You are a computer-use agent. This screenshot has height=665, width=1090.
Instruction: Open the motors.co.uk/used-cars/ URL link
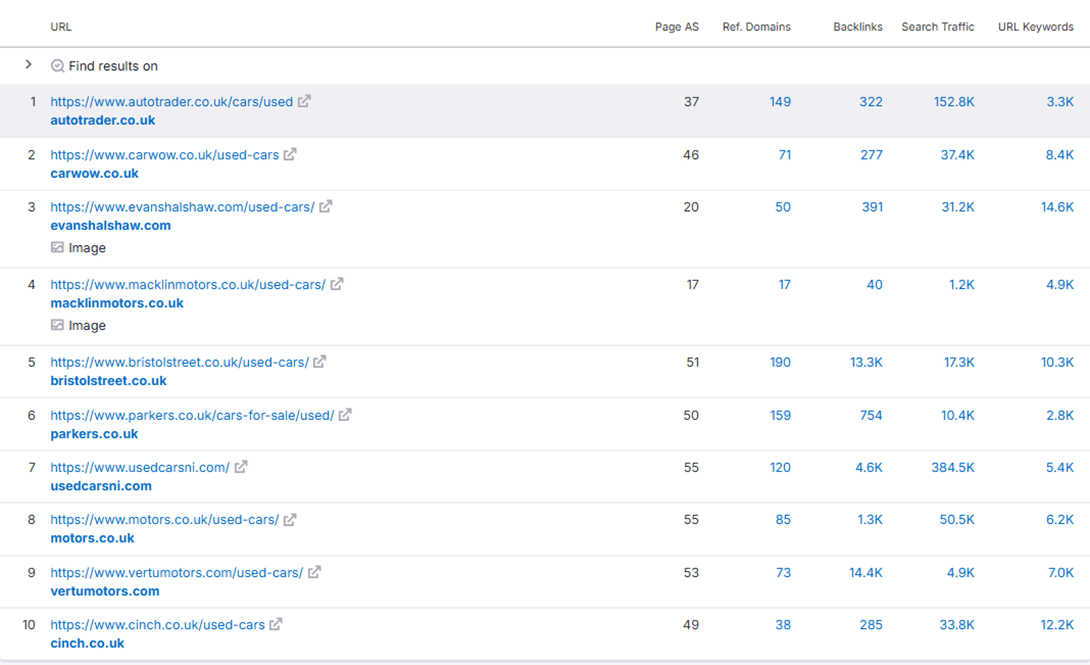click(165, 520)
